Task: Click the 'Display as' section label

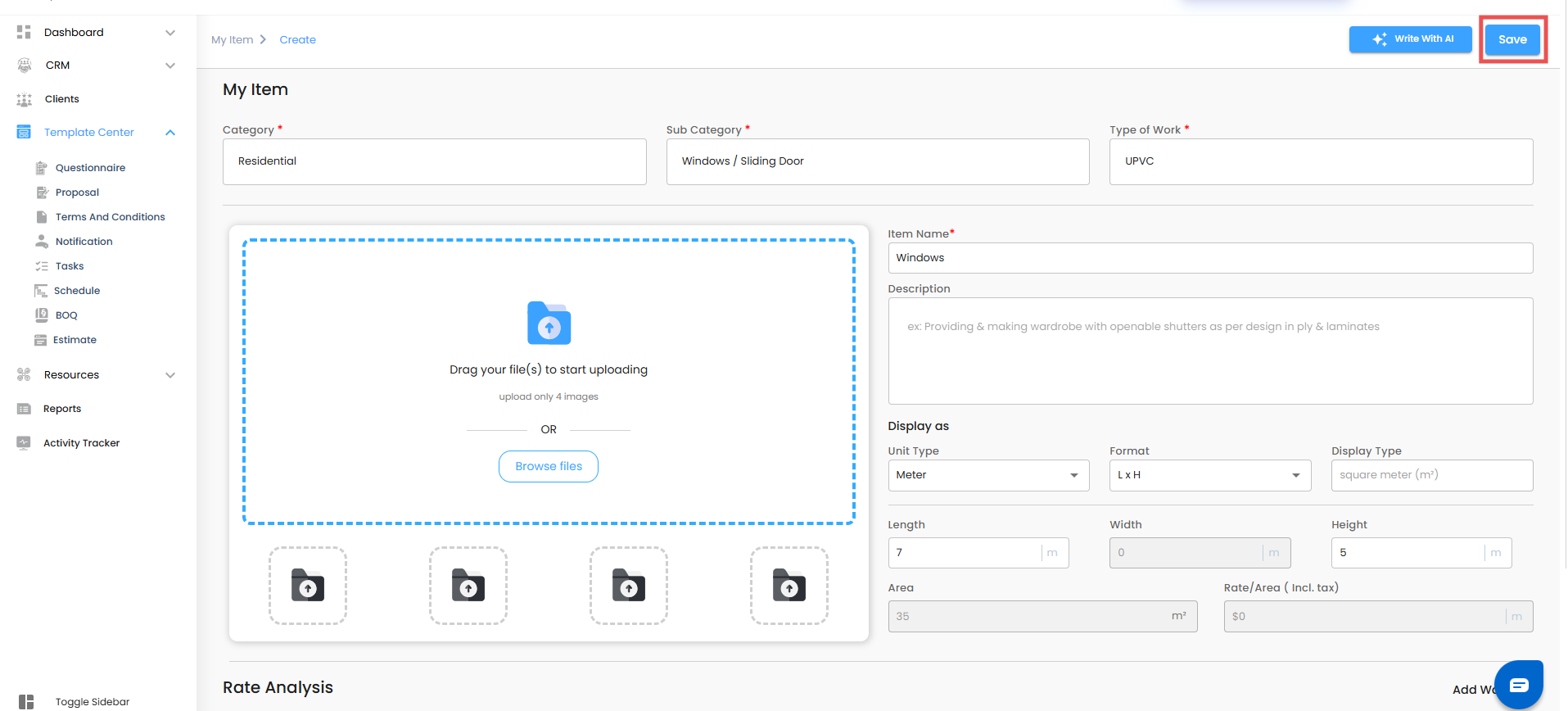Action: coord(918,426)
